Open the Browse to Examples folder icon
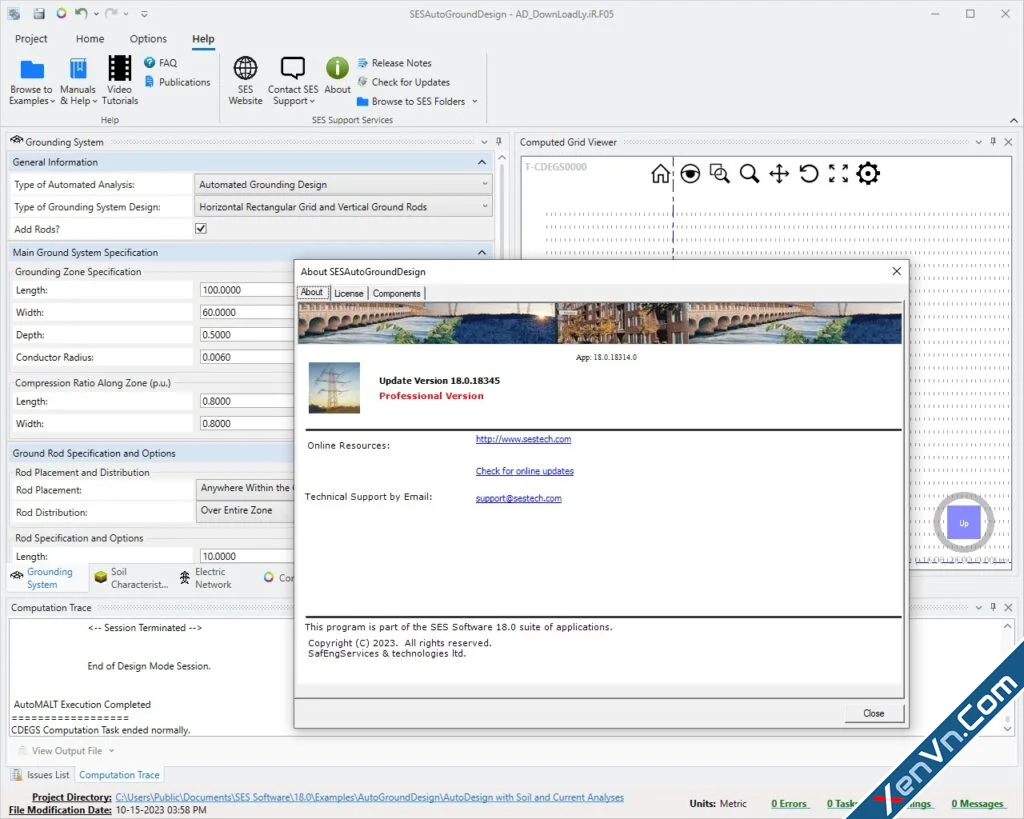The width and height of the screenshot is (1024, 819). [x=31, y=69]
